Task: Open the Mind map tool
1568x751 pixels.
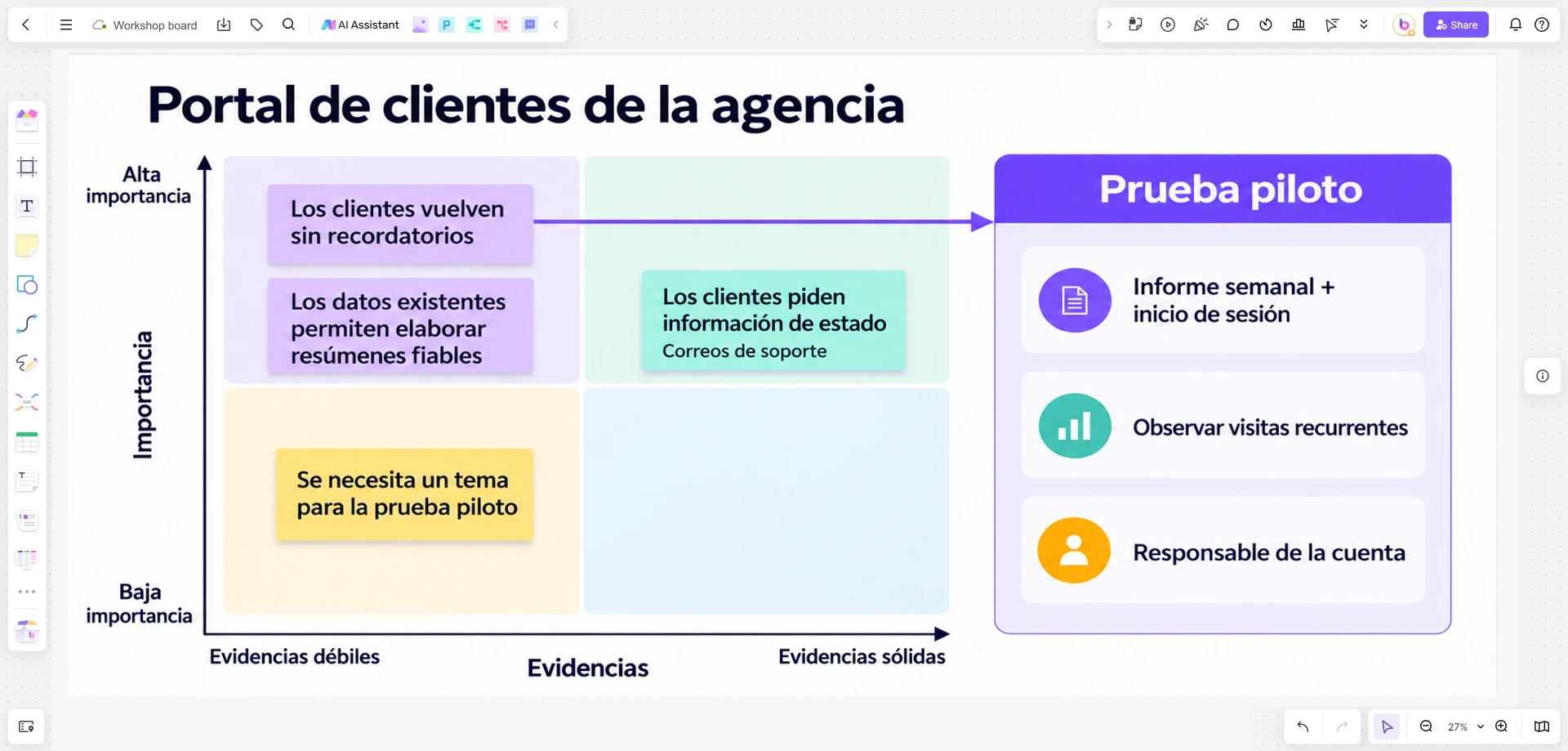Action: pos(27,402)
